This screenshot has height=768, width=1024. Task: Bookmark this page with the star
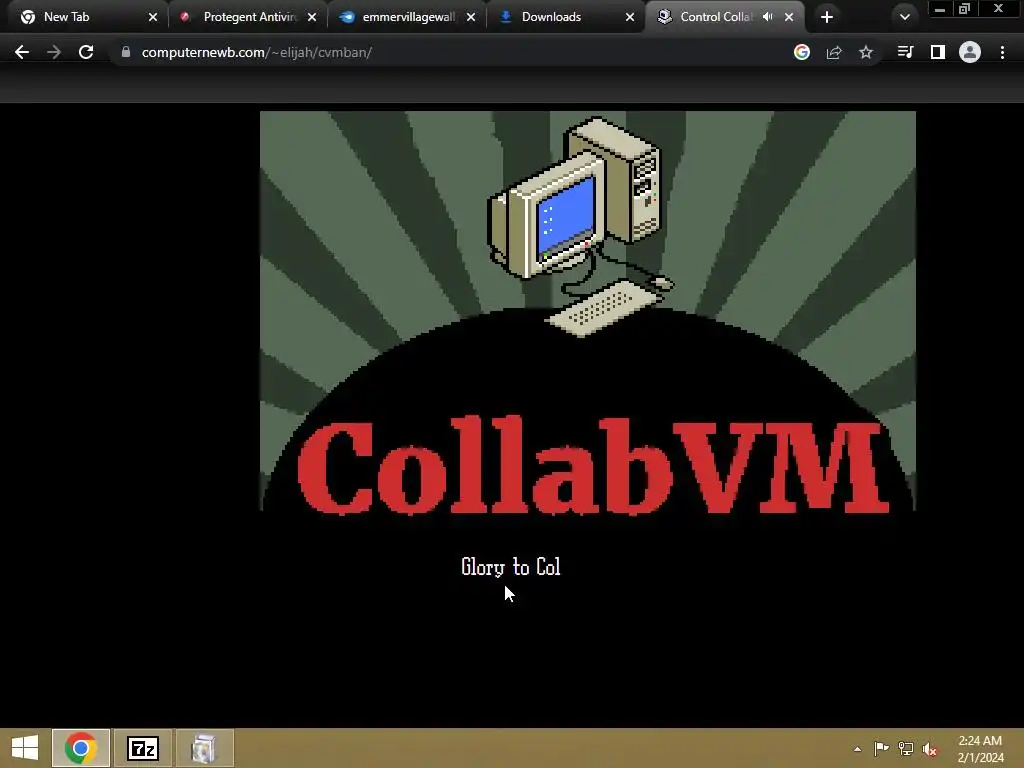pyautogui.click(x=866, y=52)
